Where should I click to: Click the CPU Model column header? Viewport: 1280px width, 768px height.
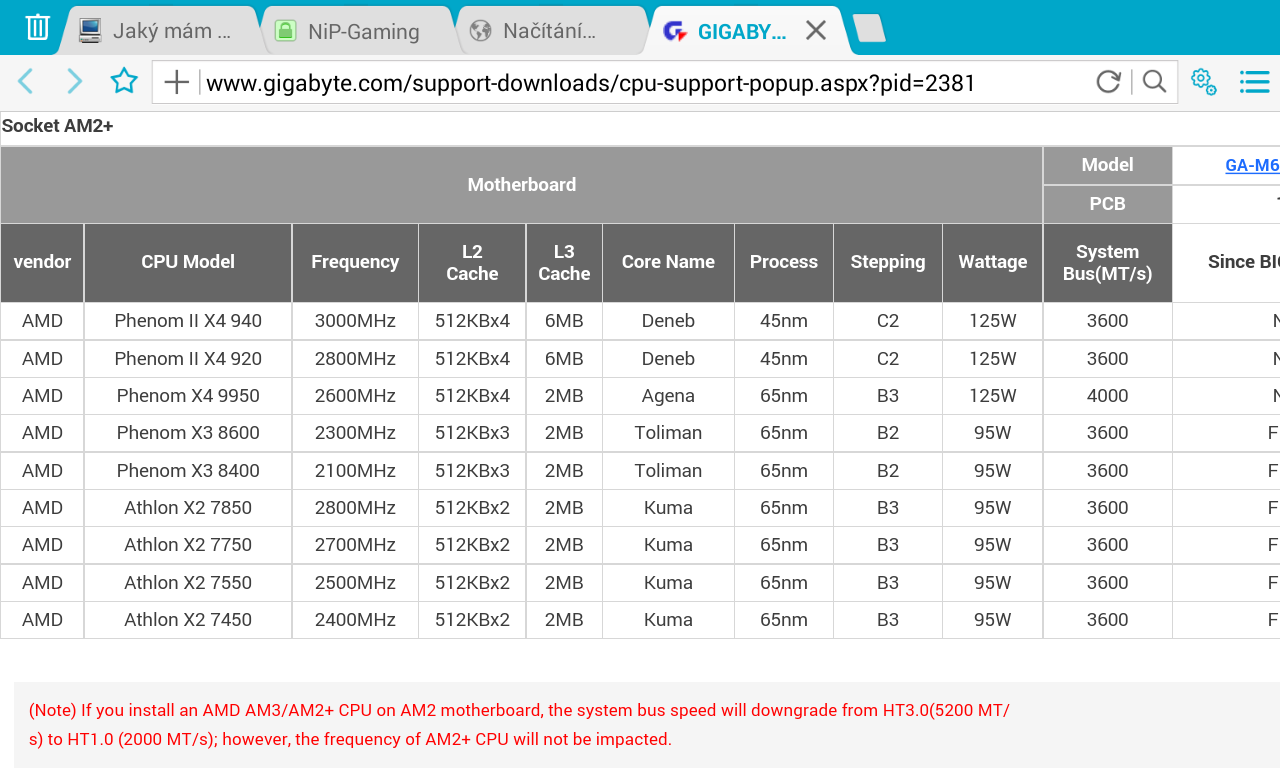click(x=188, y=262)
